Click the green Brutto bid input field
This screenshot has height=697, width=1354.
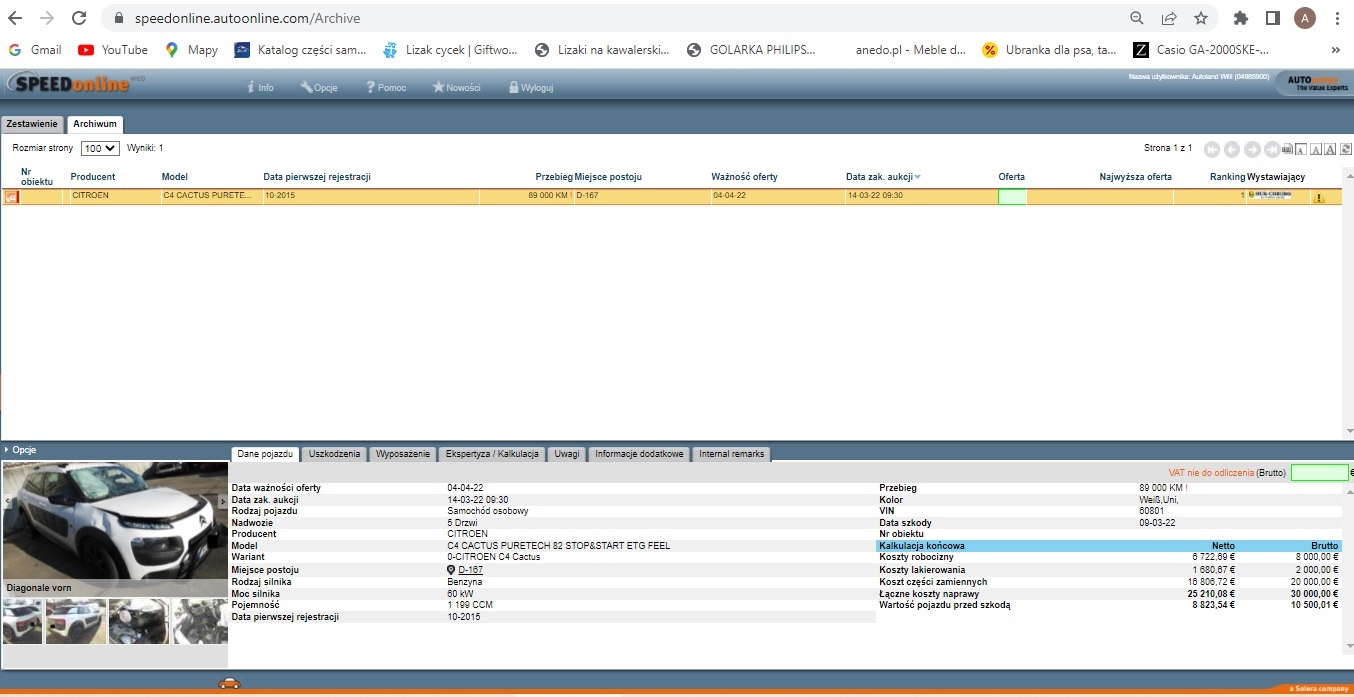[1319, 473]
